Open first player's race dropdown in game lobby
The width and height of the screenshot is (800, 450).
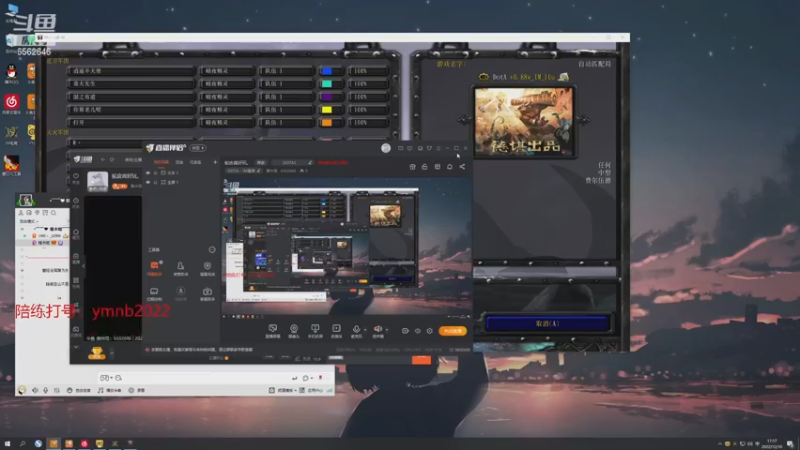coord(227,71)
